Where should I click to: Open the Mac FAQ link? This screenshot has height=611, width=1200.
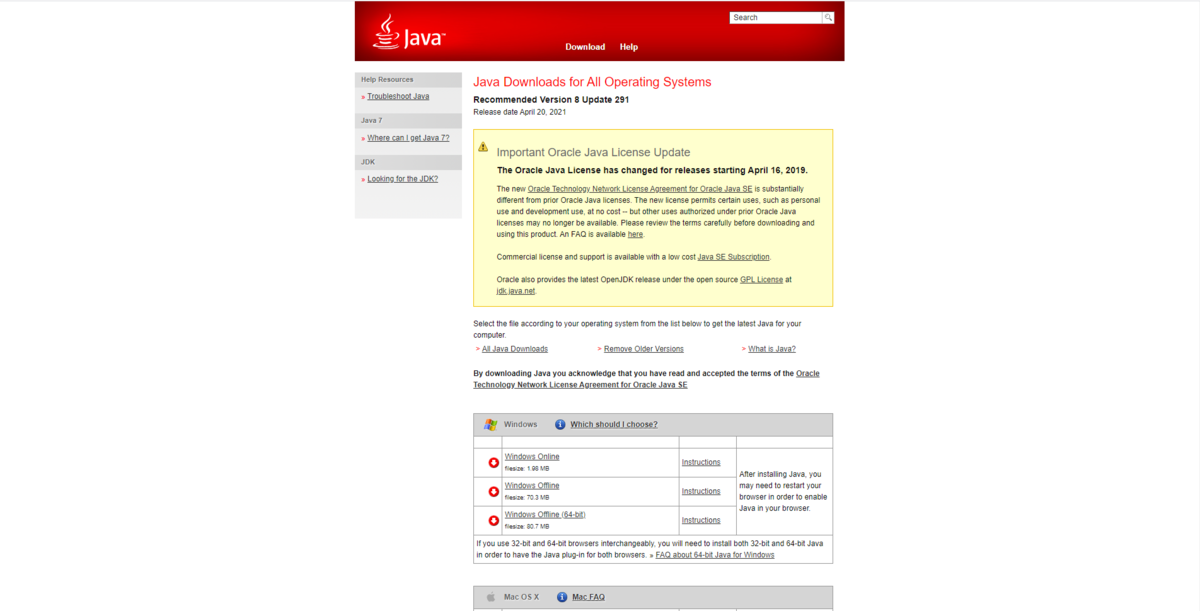tap(588, 597)
